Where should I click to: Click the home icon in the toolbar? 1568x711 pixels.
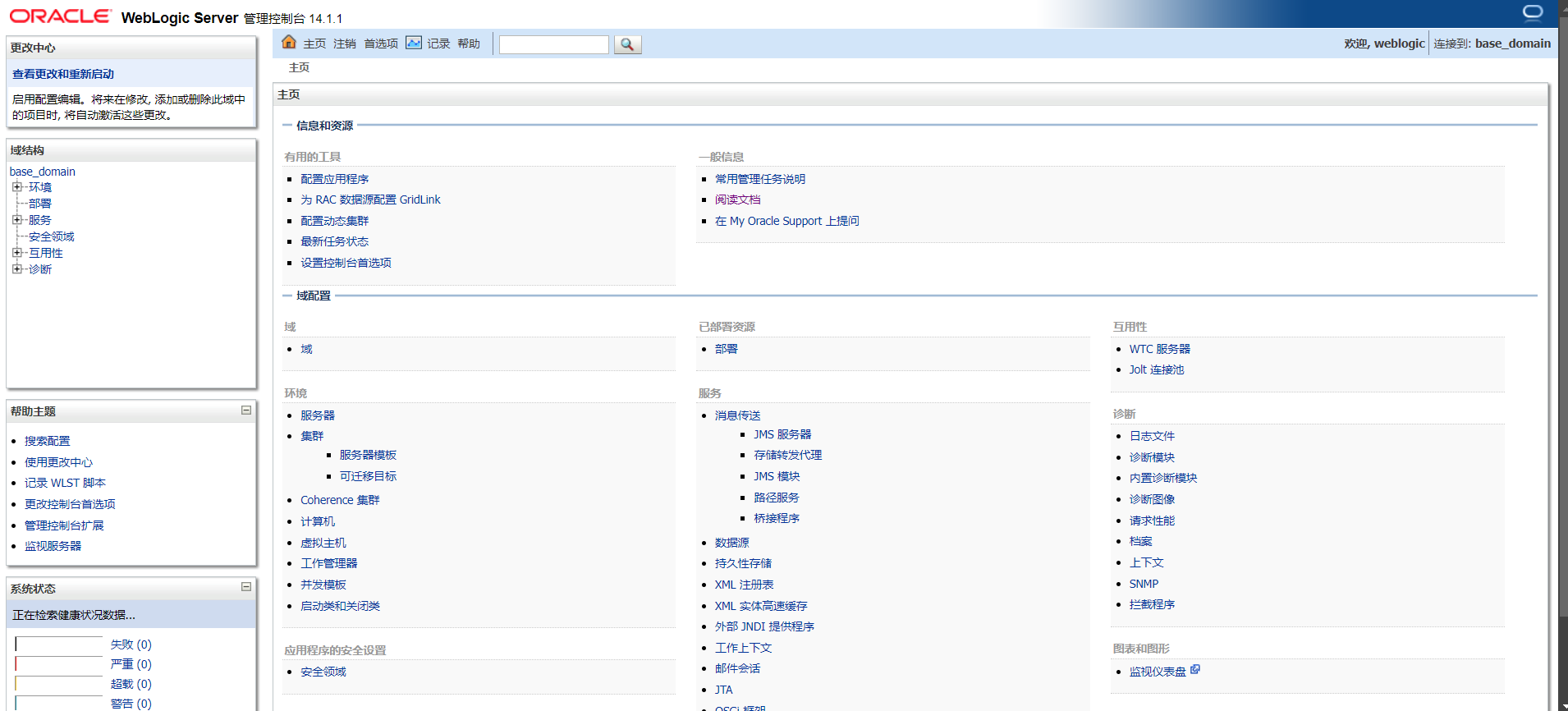click(x=288, y=43)
